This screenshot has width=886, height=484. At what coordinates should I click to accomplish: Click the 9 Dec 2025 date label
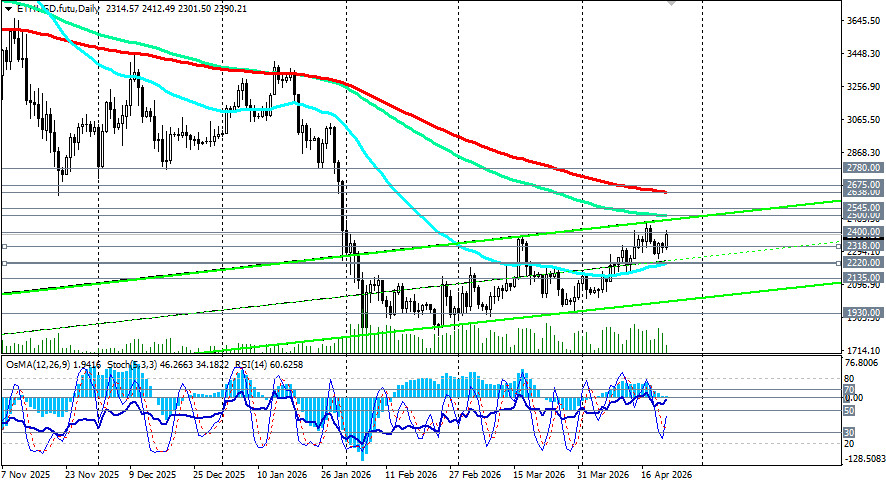coord(151,474)
